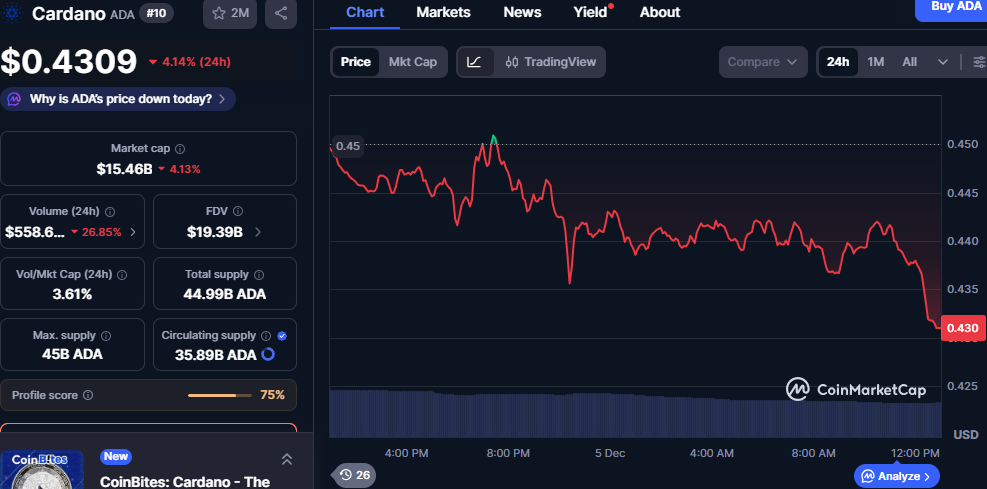The width and height of the screenshot is (987, 489).
Task: Select the 24h time range
Action: (838, 62)
